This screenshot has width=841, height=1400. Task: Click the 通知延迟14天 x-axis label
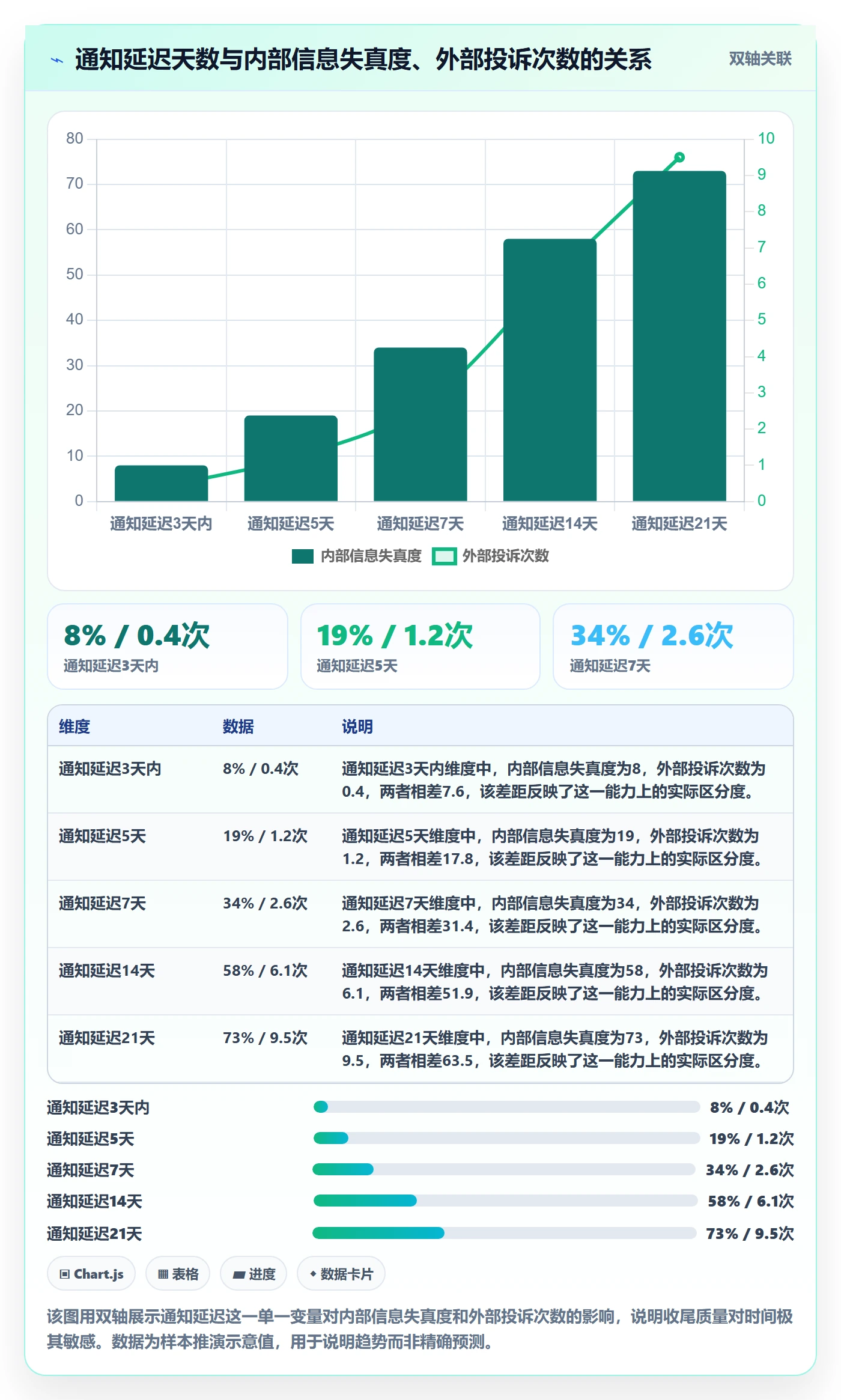tap(550, 524)
